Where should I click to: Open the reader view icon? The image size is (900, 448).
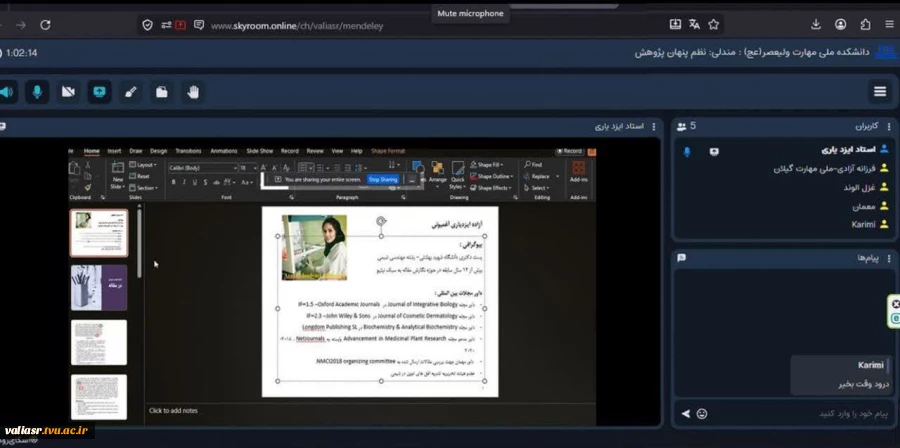(199, 25)
